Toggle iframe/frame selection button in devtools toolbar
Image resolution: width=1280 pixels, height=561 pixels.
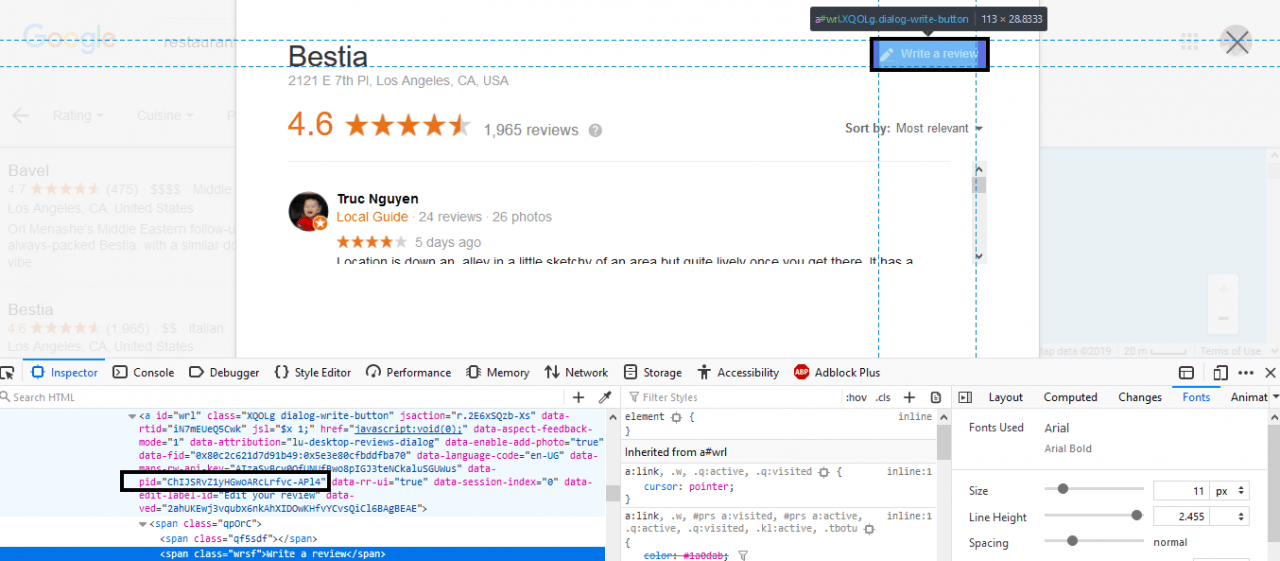(x=1186, y=372)
